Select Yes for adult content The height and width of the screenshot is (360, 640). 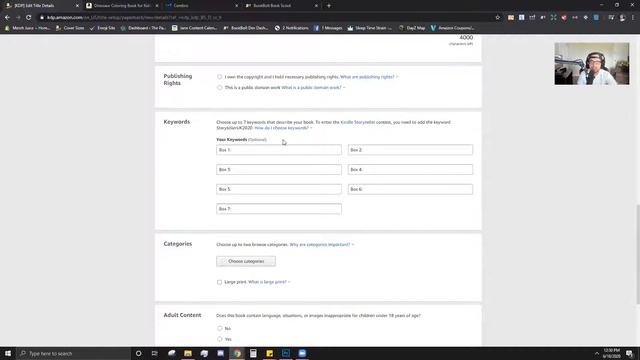point(220,339)
